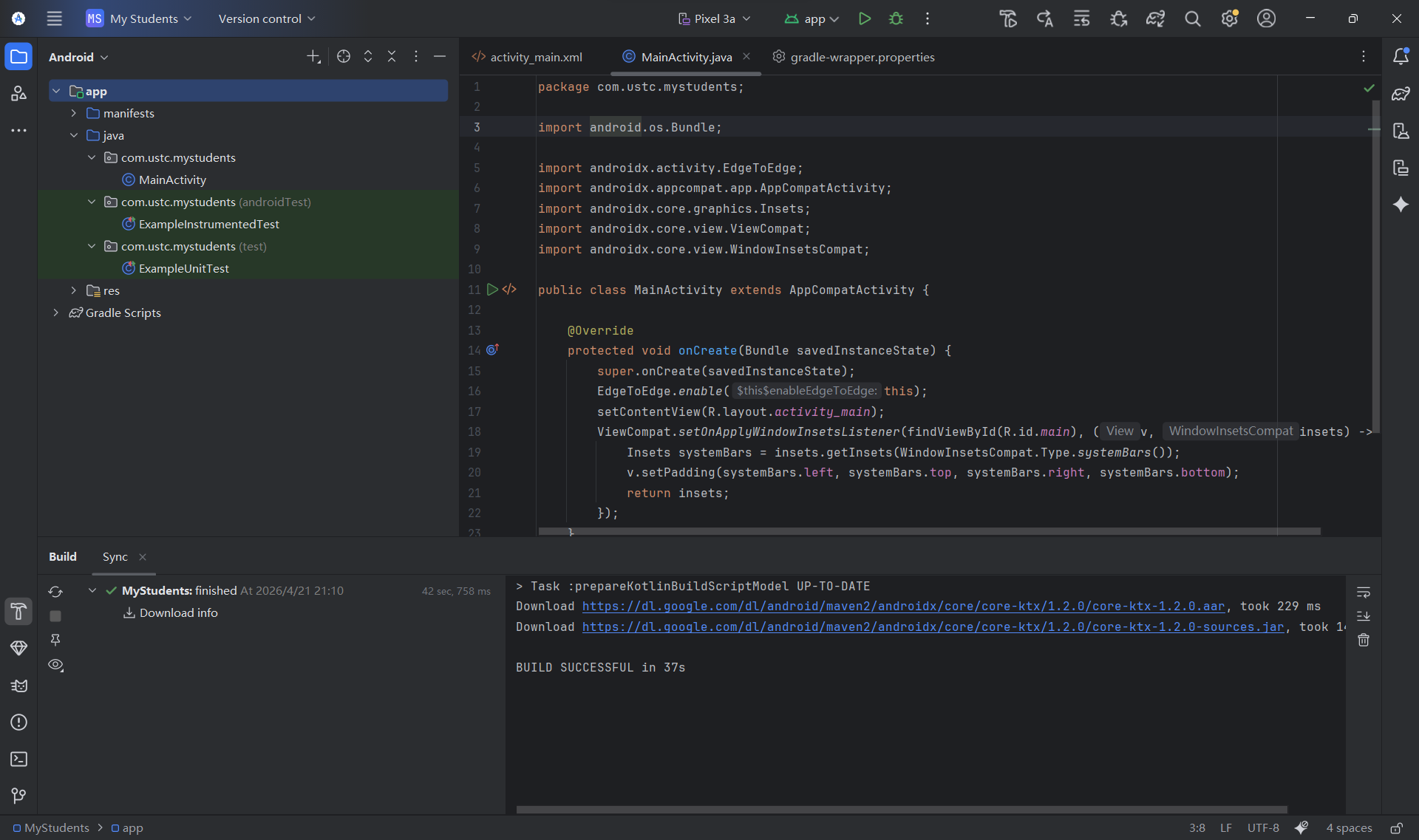This screenshot has height=840, width=1419.
Task: Open the Version control menu
Action: click(266, 18)
